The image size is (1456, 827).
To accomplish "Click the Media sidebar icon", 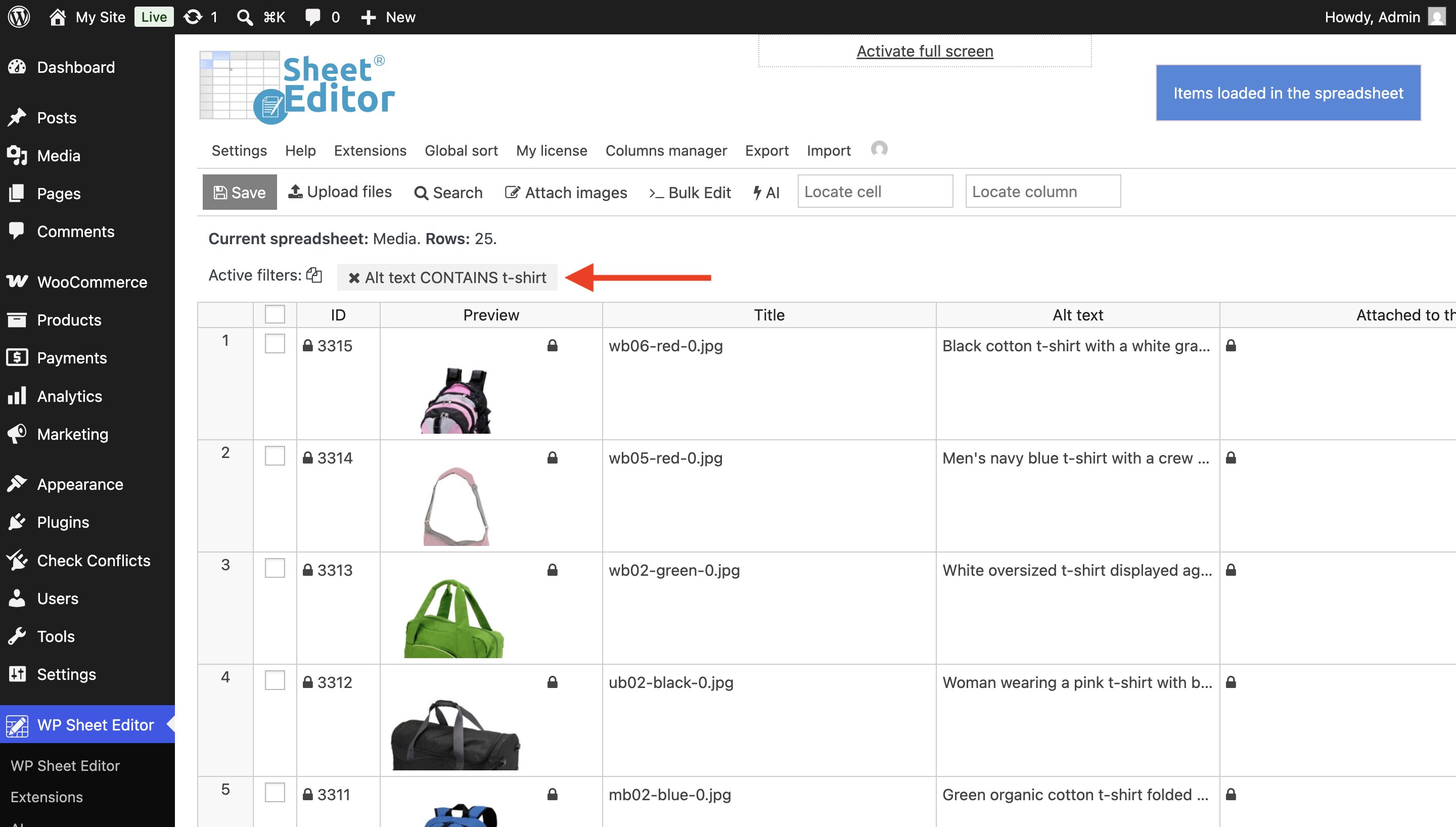I will tap(17, 155).
